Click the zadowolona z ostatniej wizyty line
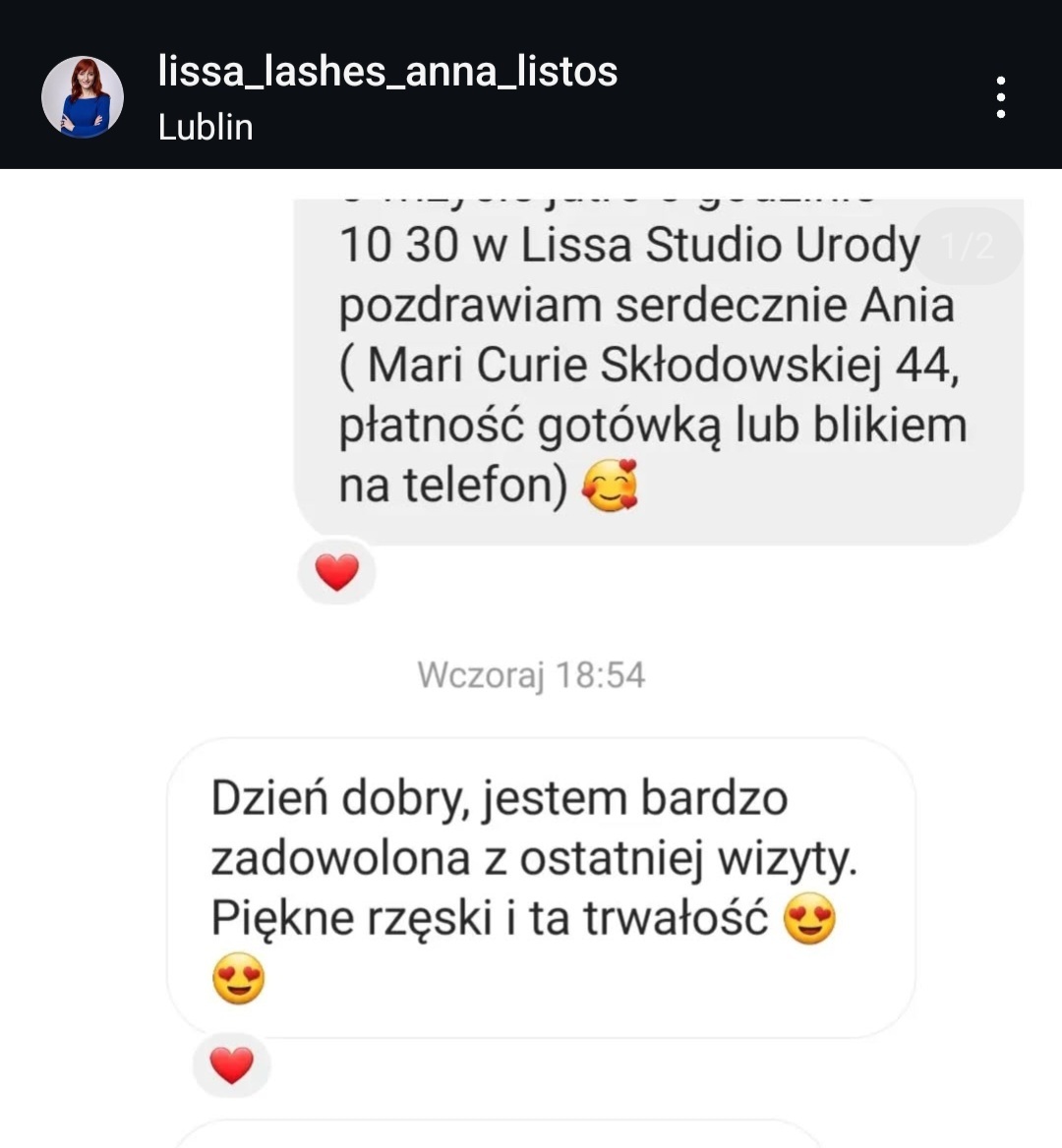Viewport: 1062px width, 1148px height. coord(534,858)
